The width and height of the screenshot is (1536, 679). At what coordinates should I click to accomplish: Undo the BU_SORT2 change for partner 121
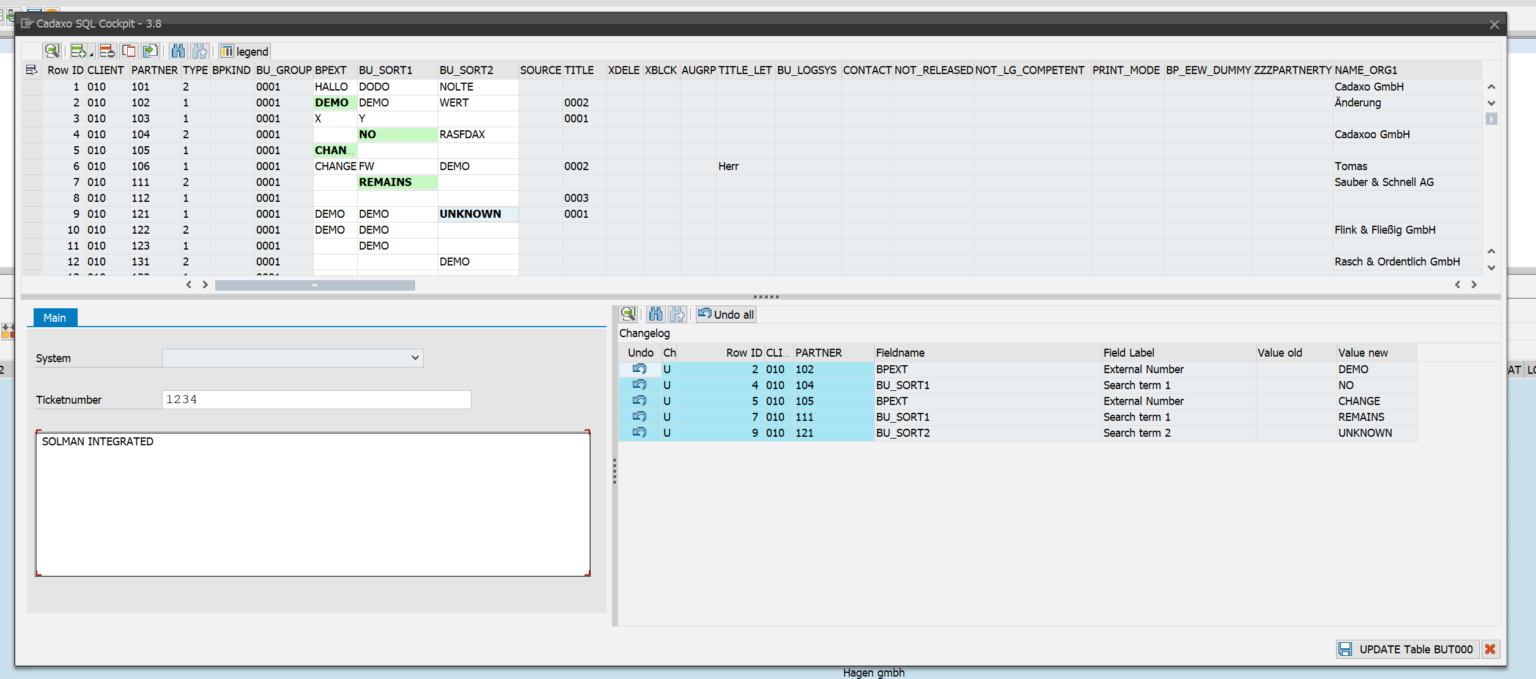pos(640,433)
